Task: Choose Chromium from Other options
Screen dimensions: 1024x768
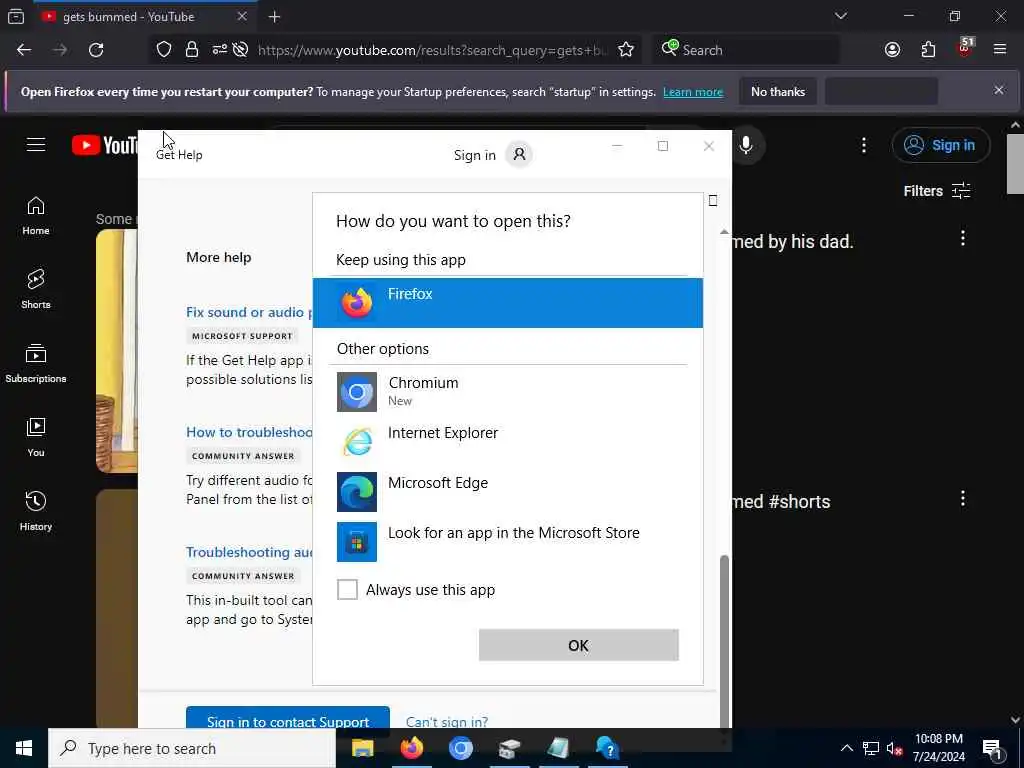Action: [x=507, y=391]
